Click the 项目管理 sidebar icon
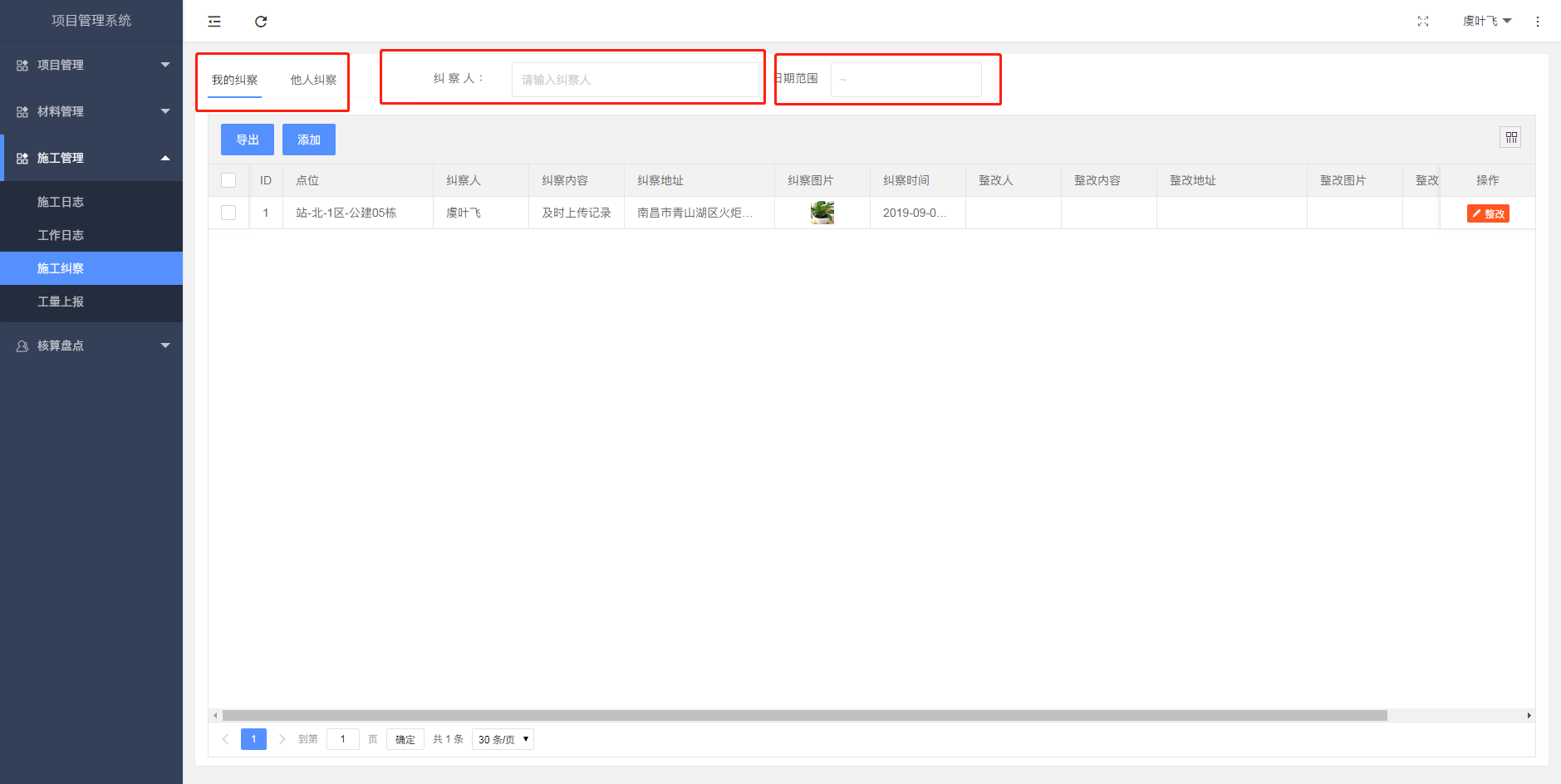This screenshot has height=784, width=1561. tap(22, 65)
